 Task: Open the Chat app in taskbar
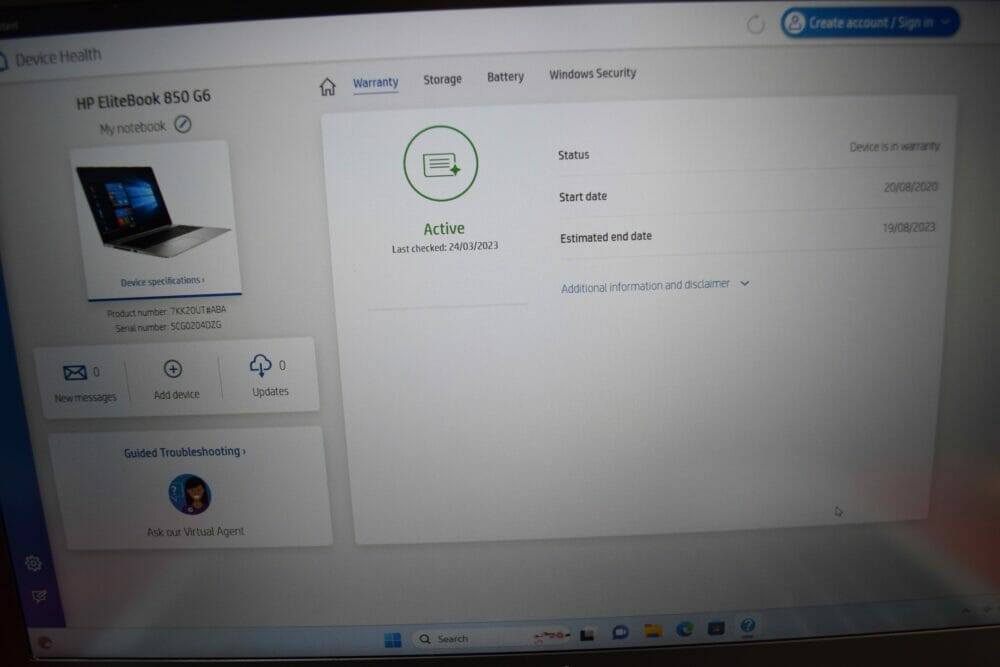pos(620,633)
